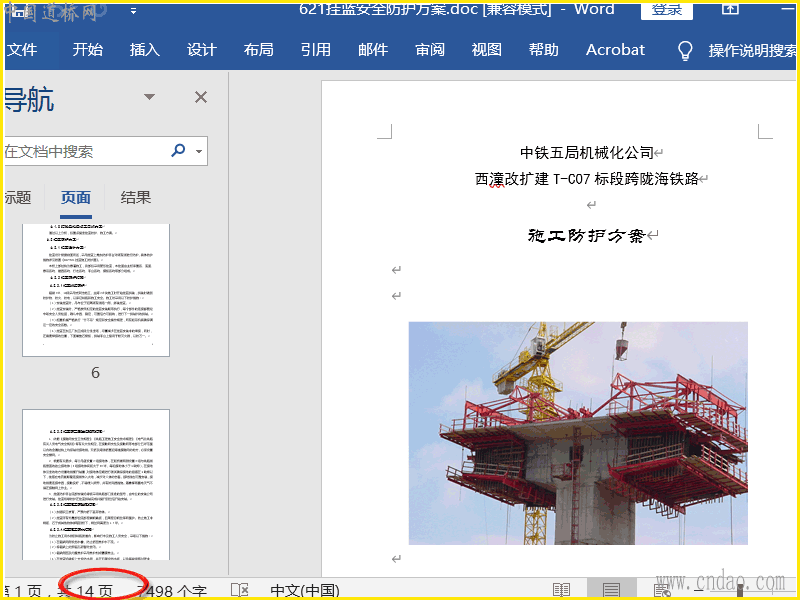Click the 中文(中国) language indicator

click(305, 590)
